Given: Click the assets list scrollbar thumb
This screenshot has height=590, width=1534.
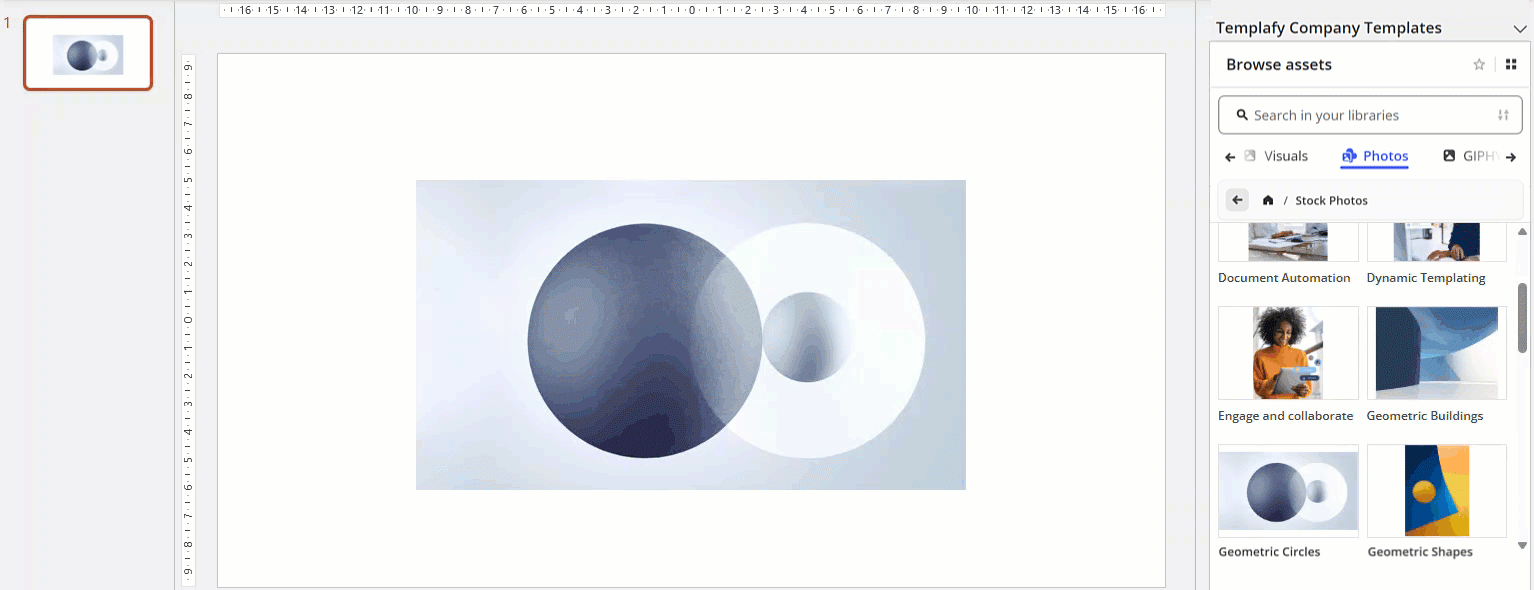Looking at the screenshot, I should coord(1523,318).
